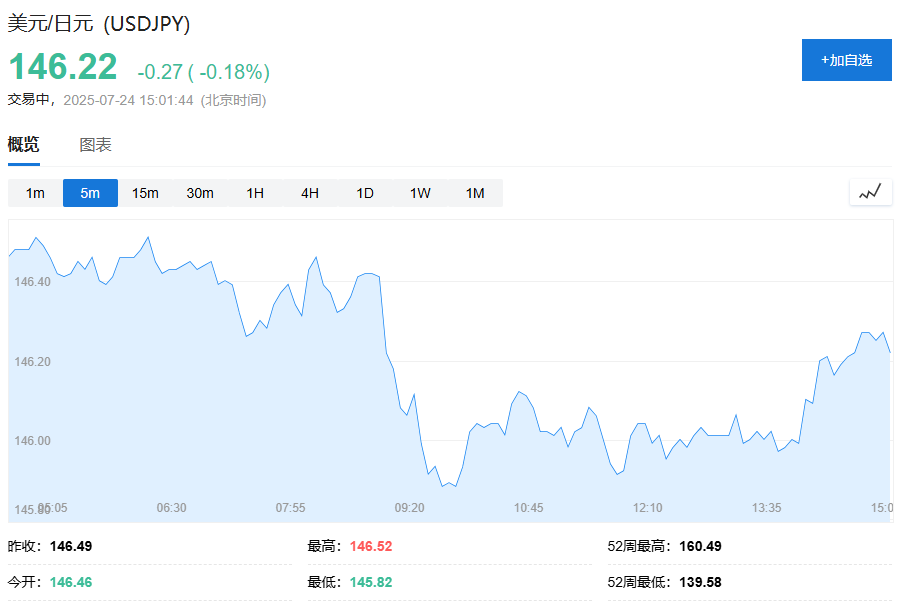Click the 09:20 time axis label
Screen dimensions: 900x605
tap(410, 508)
